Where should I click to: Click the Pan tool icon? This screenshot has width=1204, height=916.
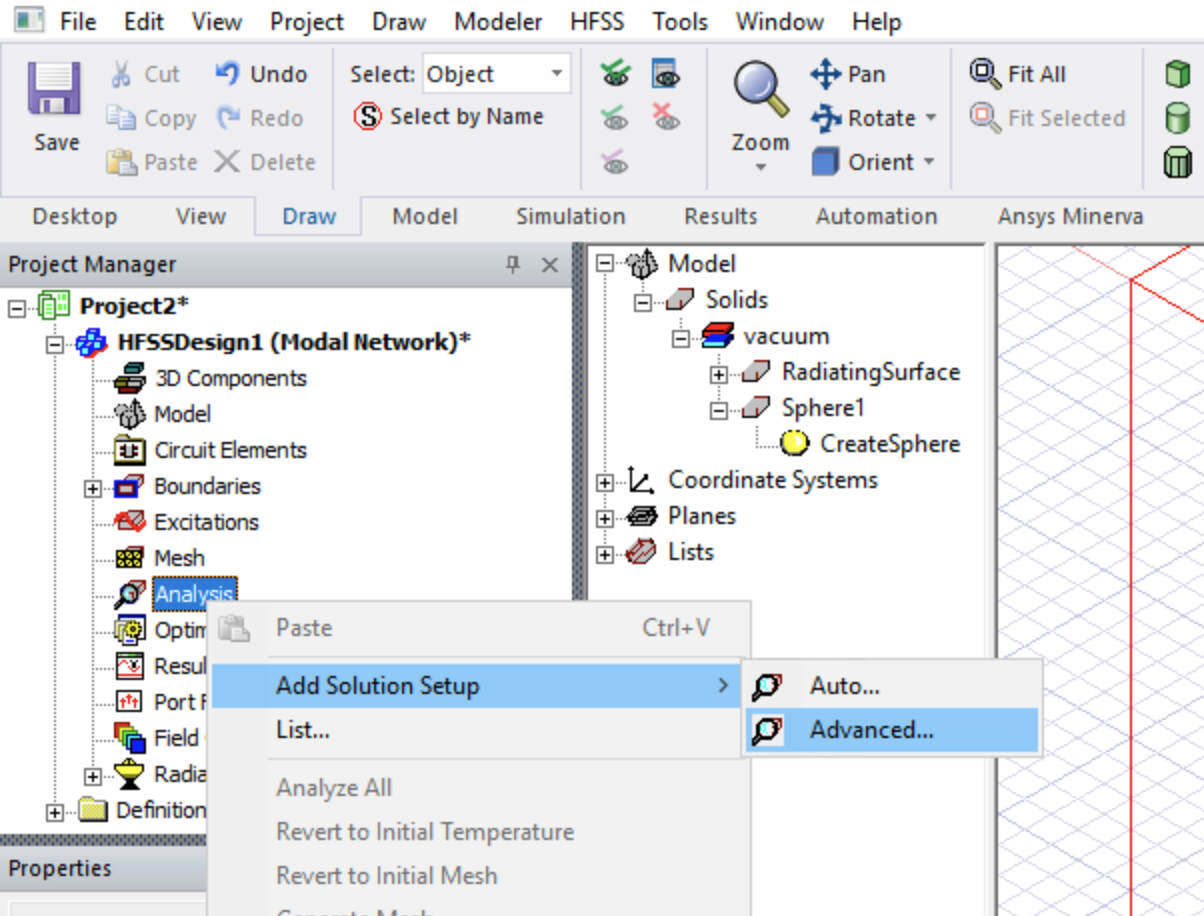pyautogui.click(x=826, y=74)
